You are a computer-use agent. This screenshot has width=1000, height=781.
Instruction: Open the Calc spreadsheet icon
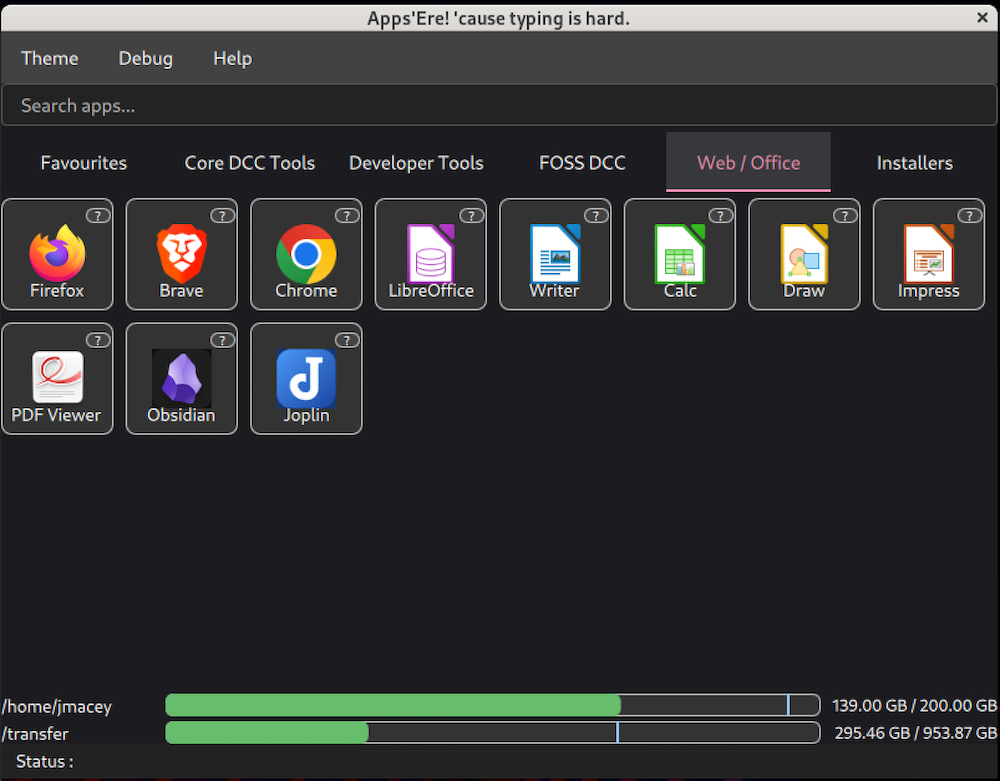(x=680, y=255)
